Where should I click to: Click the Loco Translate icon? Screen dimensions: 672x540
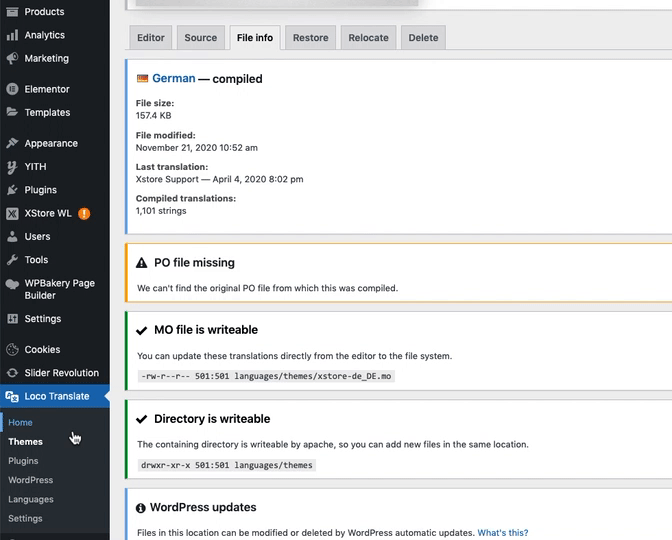pyautogui.click(x=12, y=397)
